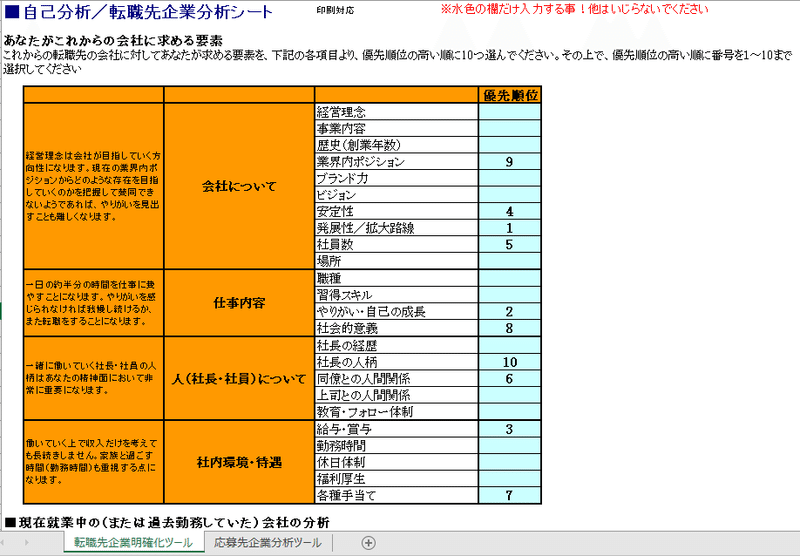
Task: Open the 応募先企業分析ツール sheet tab
Action: pos(267,542)
